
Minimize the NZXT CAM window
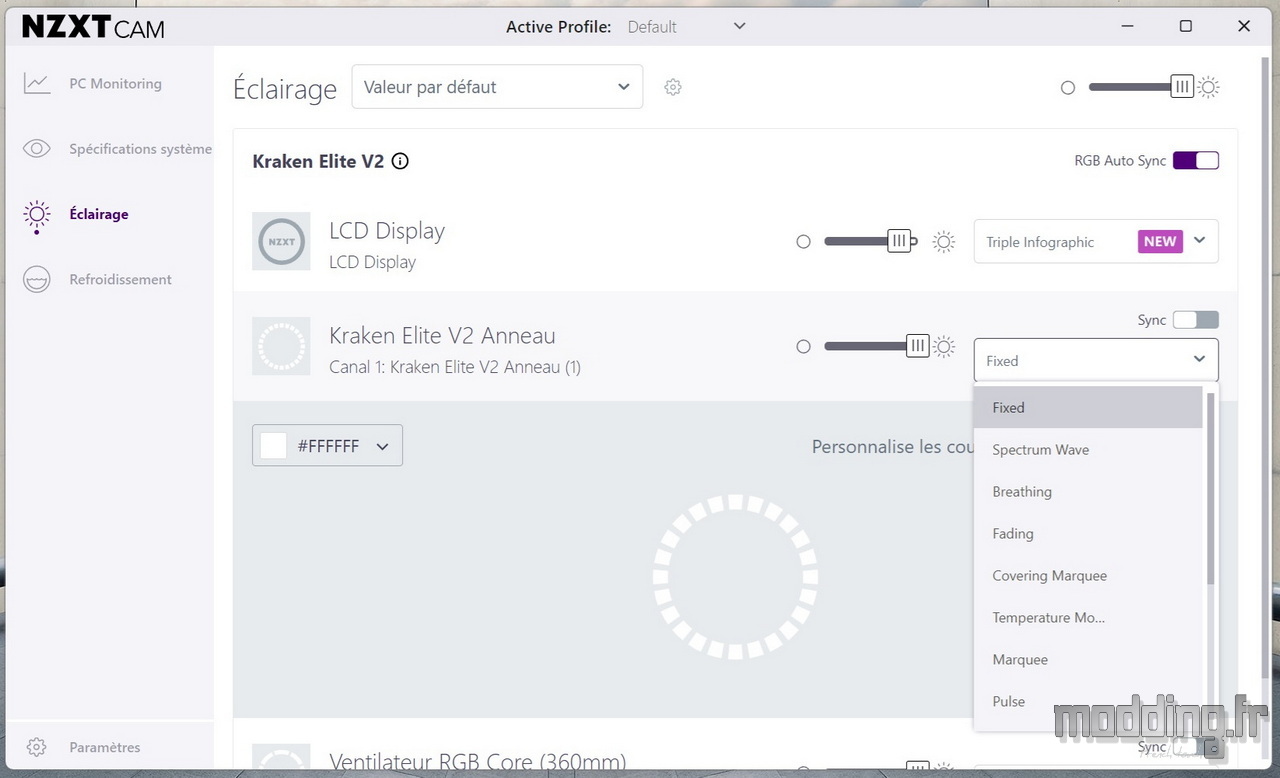pyautogui.click(x=1127, y=26)
